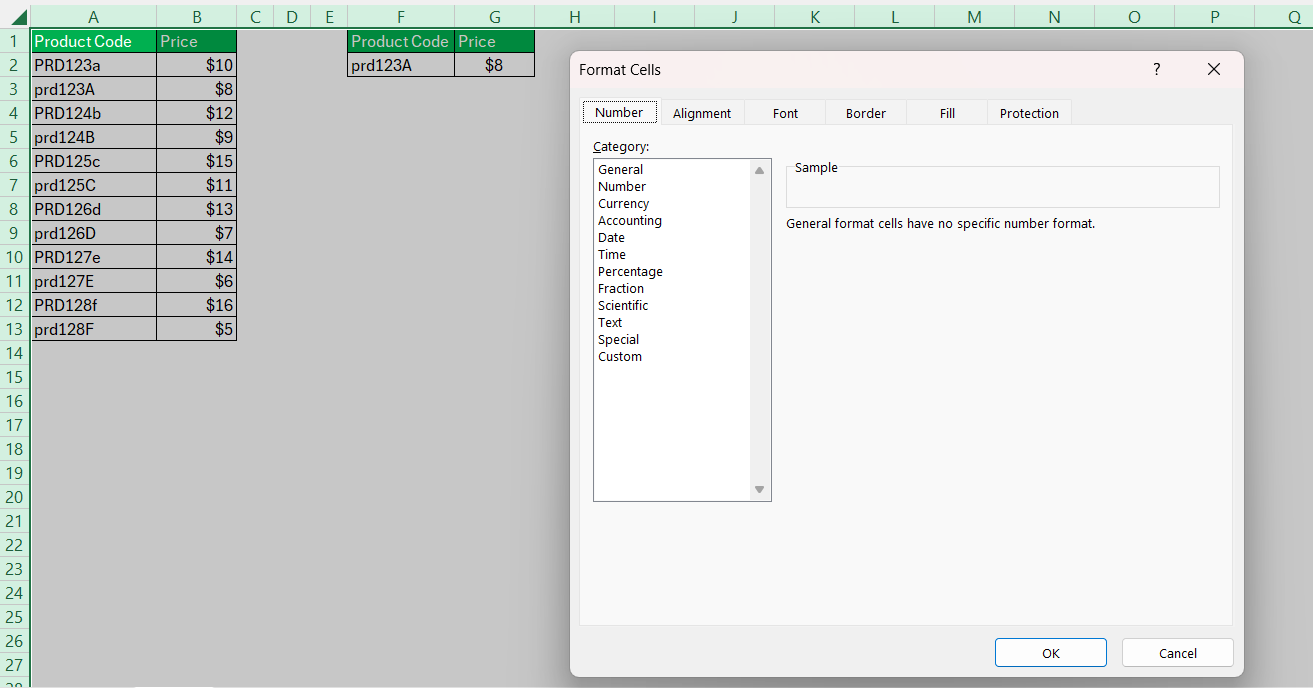1313x688 pixels.
Task: Click the $10 price cell
Action: pos(197,65)
